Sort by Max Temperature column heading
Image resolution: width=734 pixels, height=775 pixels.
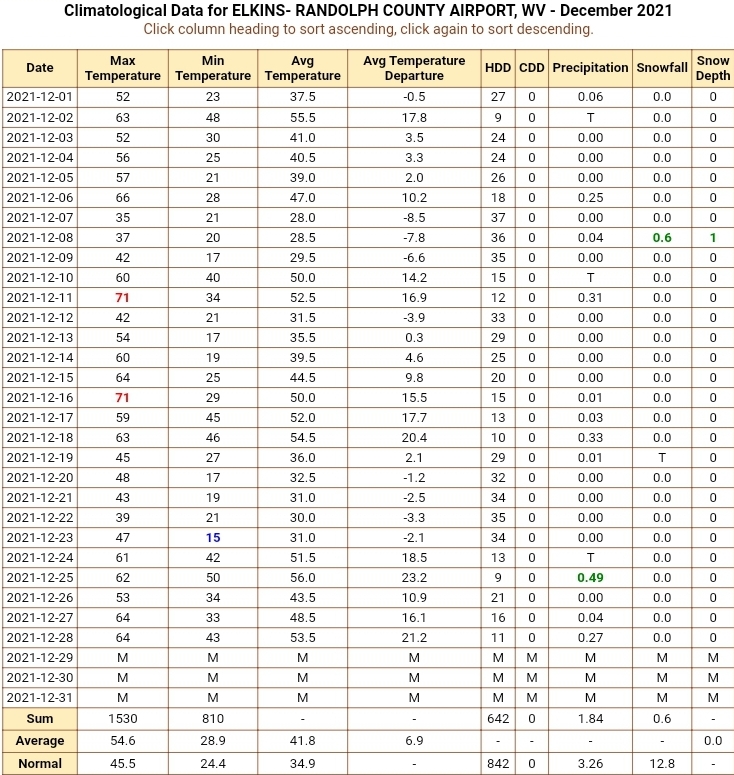click(x=123, y=68)
